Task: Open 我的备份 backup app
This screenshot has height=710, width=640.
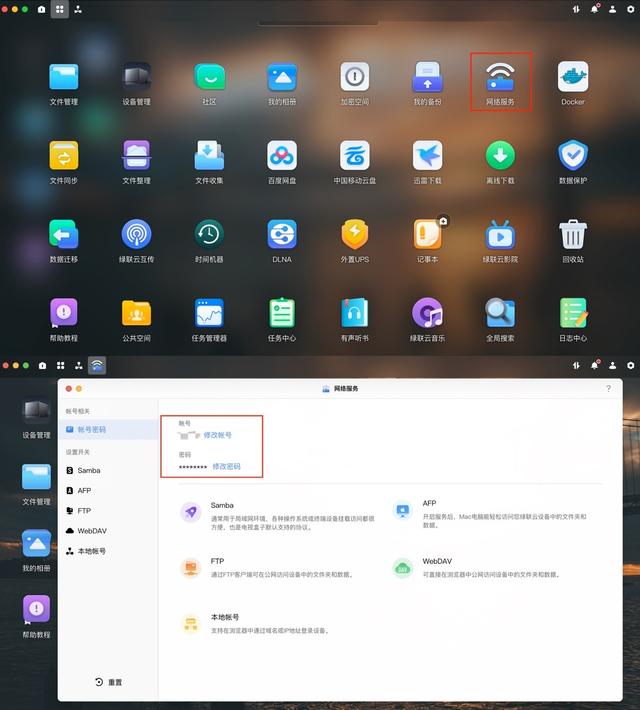Action: [x=427, y=82]
